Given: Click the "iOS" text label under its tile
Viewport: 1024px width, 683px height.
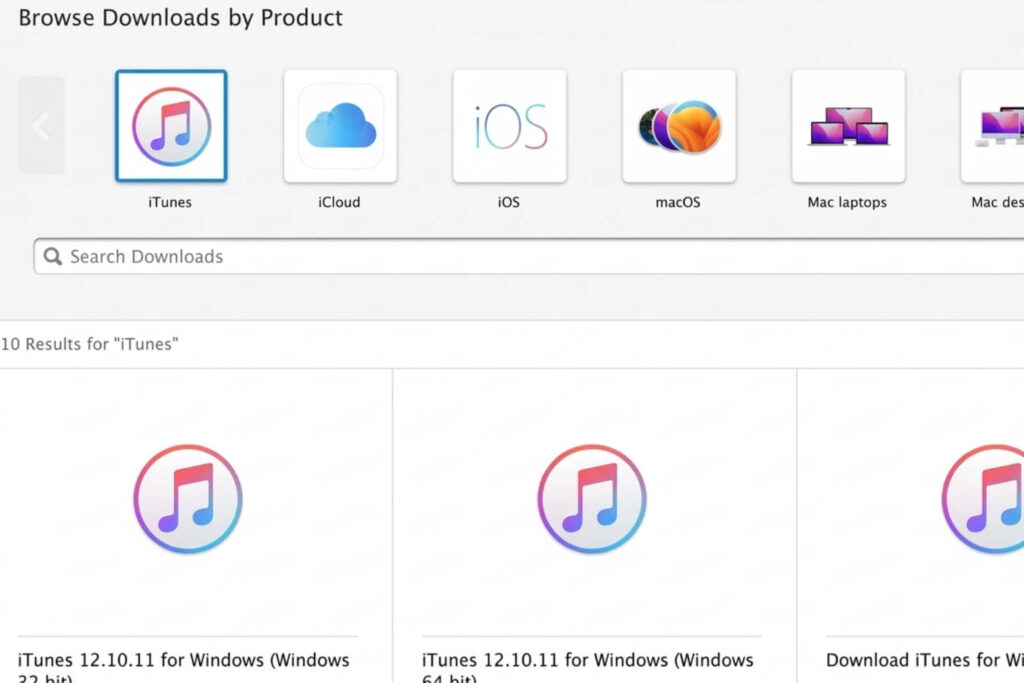Looking at the screenshot, I should (x=509, y=202).
